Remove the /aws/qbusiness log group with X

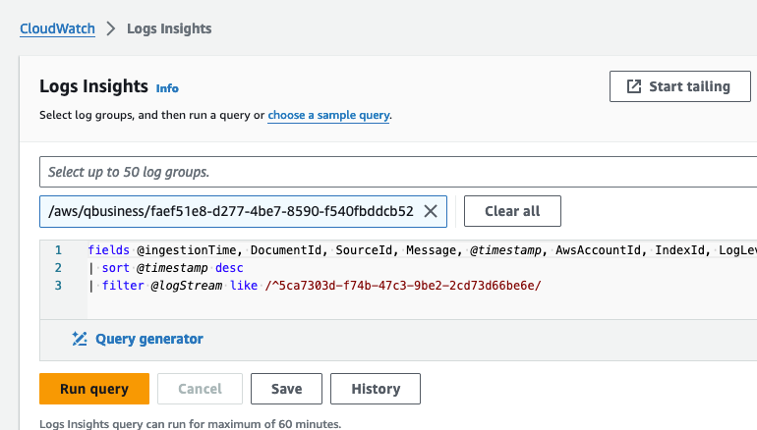click(431, 211)
